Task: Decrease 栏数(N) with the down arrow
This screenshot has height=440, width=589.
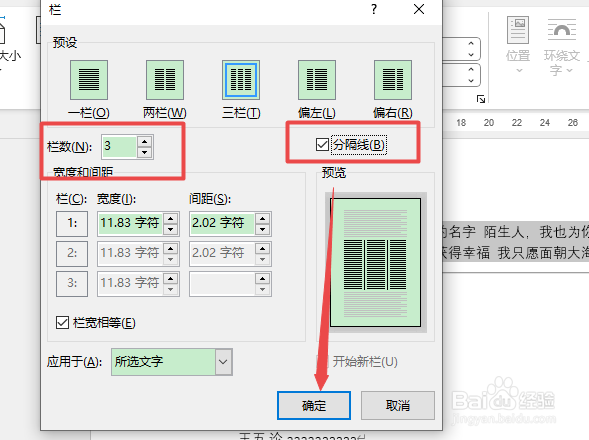Action: coord(145,152)
